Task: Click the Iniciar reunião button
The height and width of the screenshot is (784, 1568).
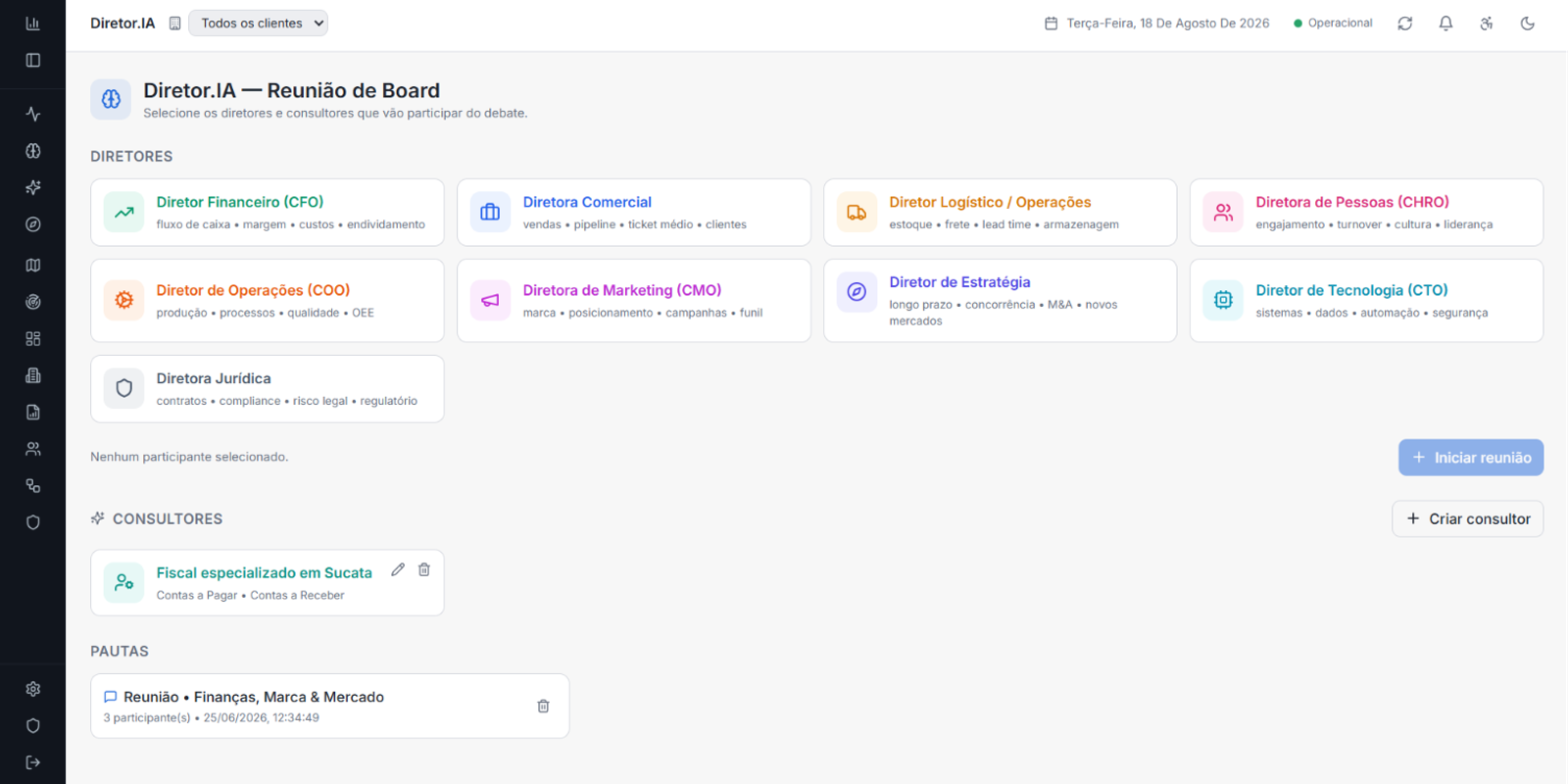Action: tap(1471, 458)
